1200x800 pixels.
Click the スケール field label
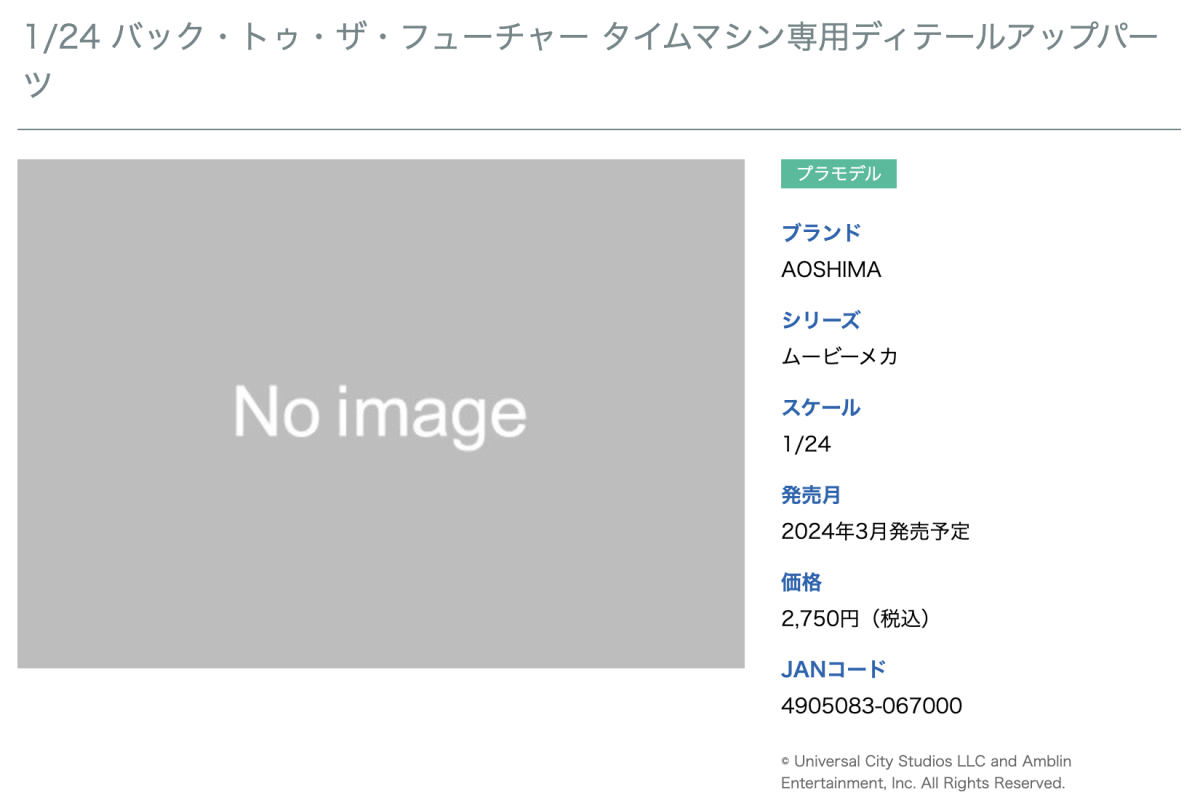coord(820,407)
